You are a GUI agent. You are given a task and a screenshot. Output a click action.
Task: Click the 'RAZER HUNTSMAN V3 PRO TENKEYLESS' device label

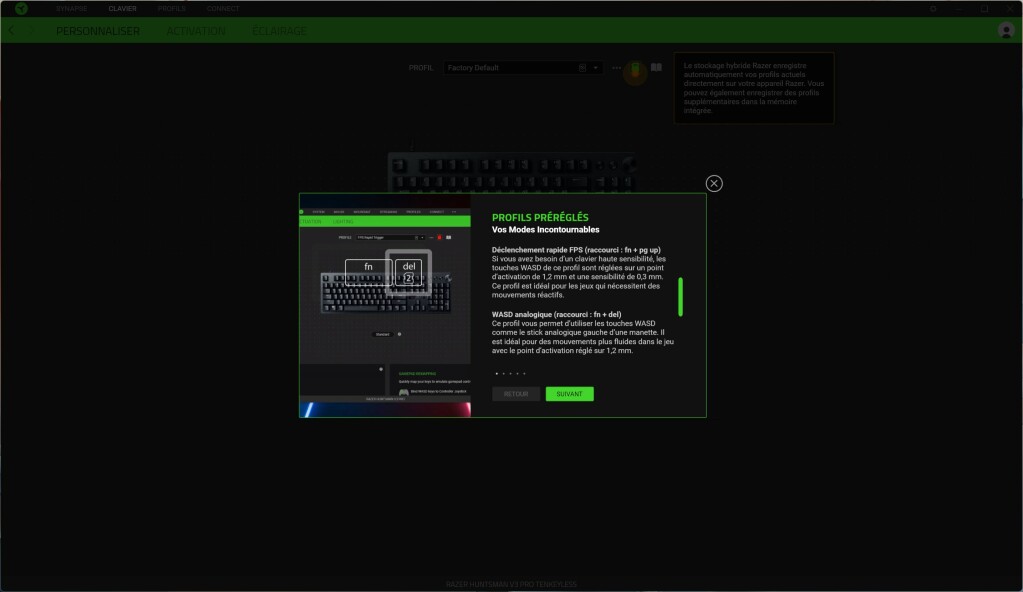point(512,584)
